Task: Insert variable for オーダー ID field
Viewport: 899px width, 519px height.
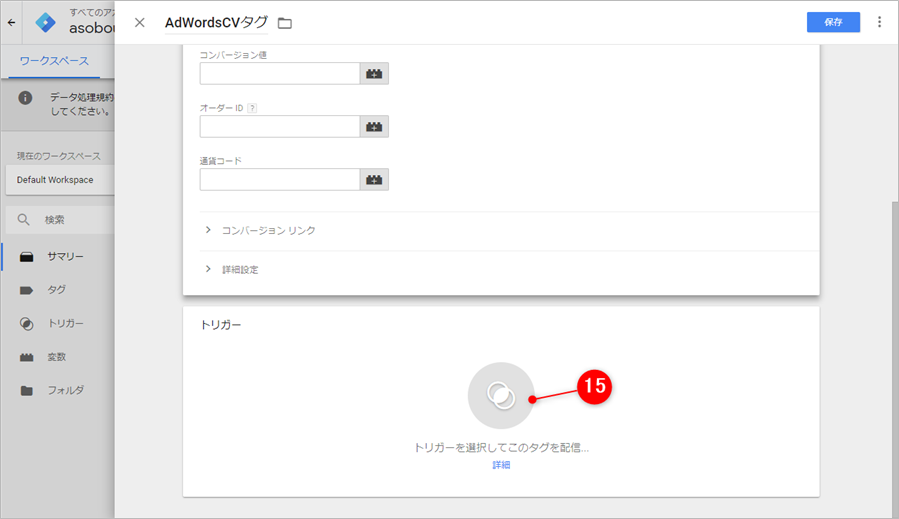Action: 374,127
